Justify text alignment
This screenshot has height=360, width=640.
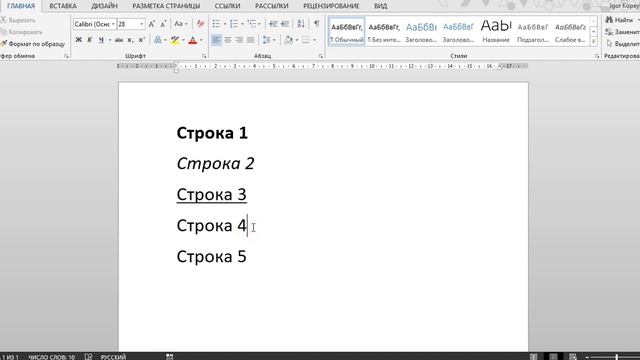click(x=251, y=40)
